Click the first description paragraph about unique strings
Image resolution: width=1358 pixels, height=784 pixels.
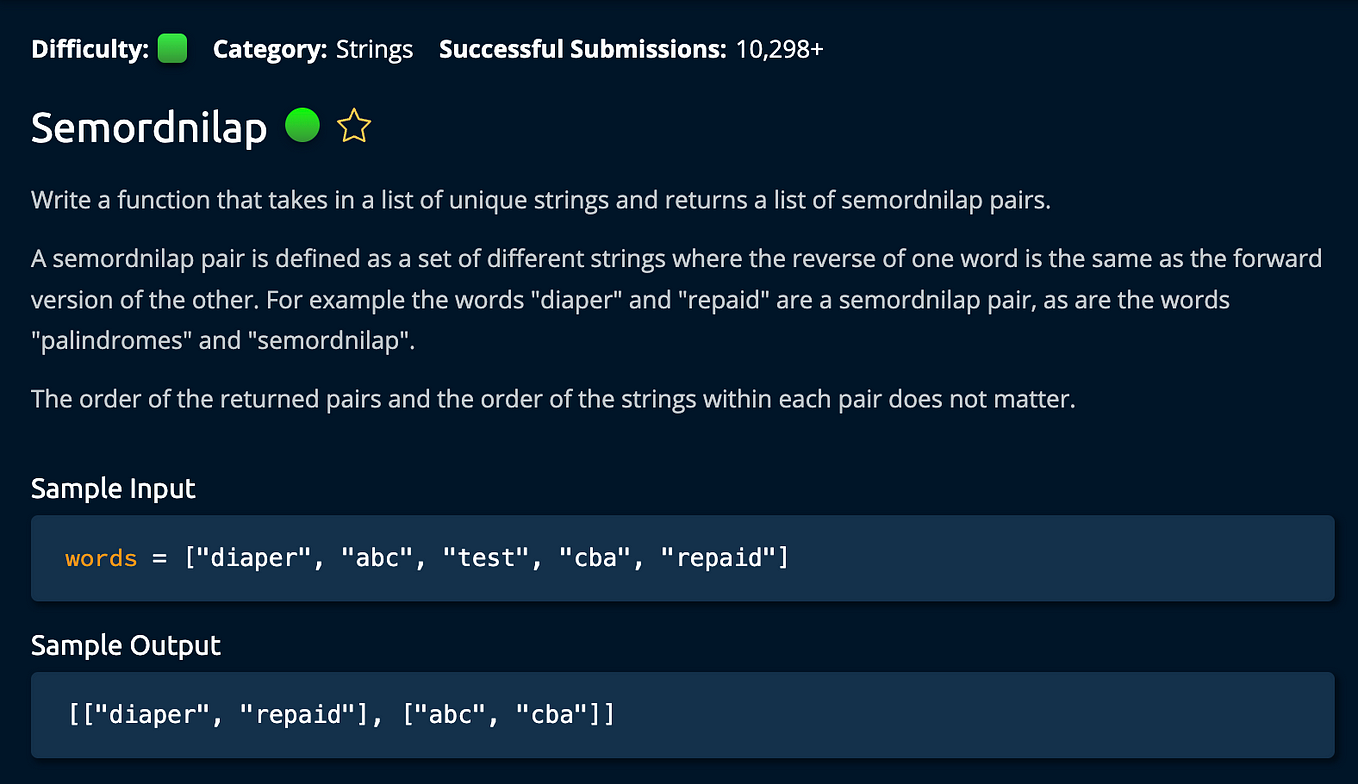541,200
